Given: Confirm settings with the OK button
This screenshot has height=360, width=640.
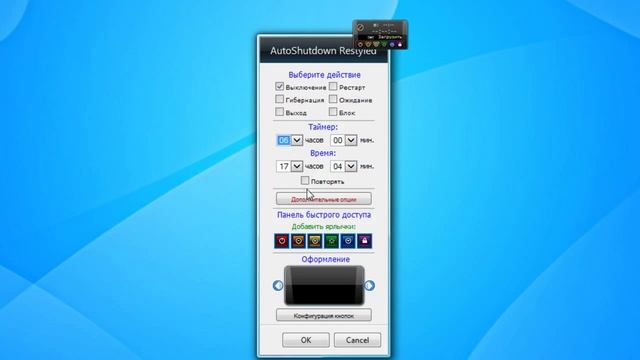Looking at the screenshot, I should click(306, 340).
